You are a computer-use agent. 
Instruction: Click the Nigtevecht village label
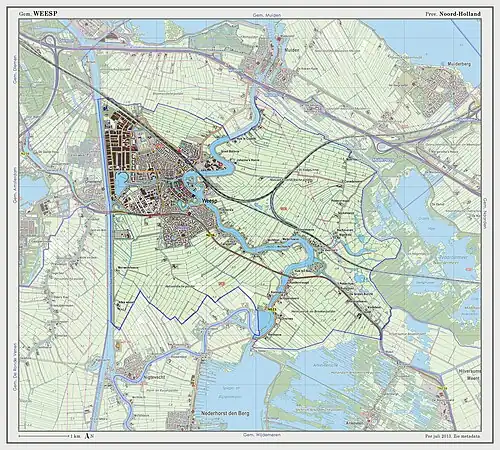156,377
